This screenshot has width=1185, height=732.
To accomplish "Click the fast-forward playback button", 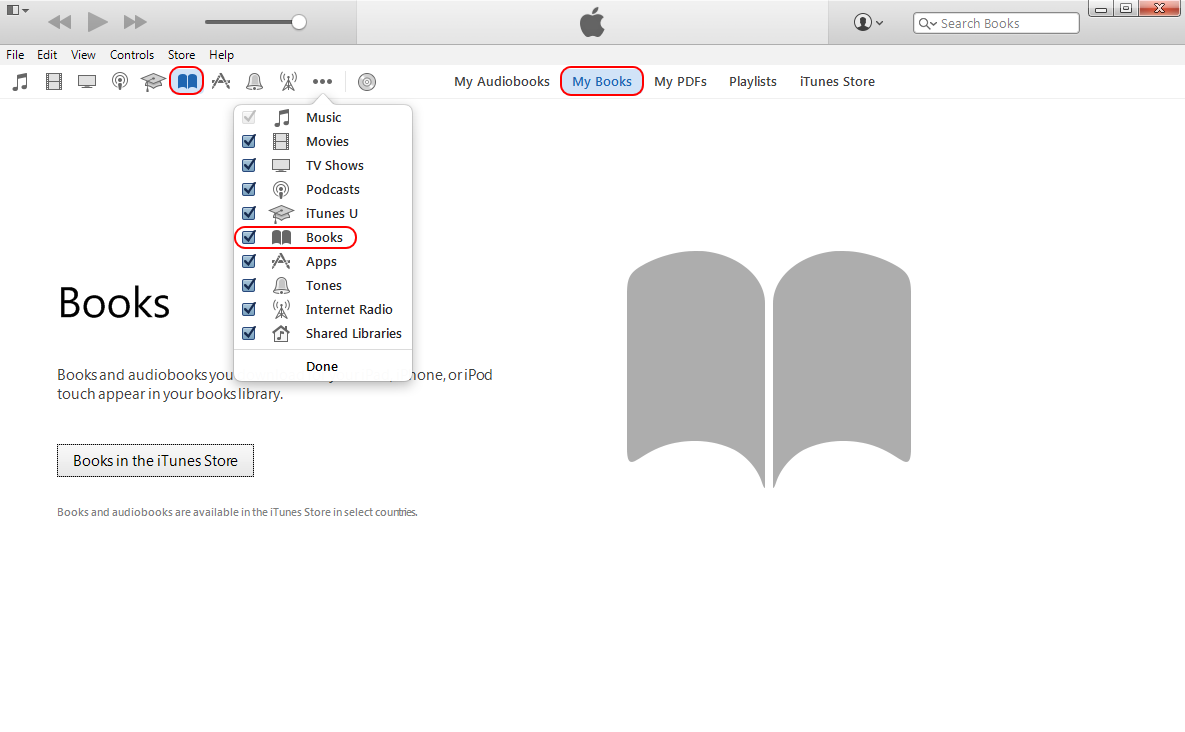I will point(135,22).
